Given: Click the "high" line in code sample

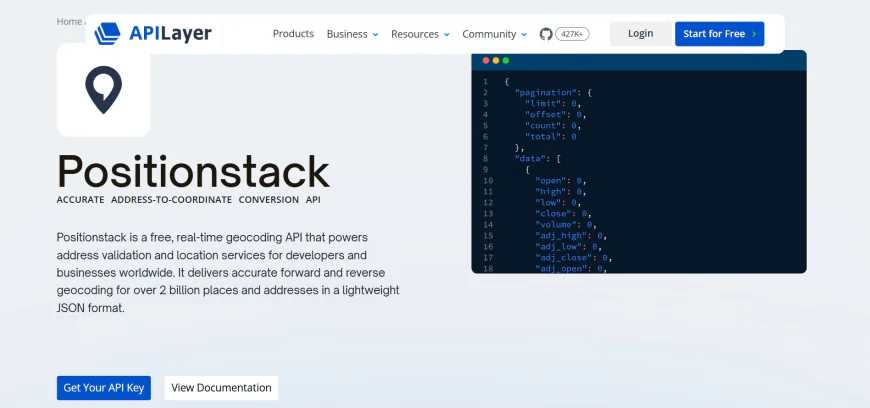Looking at the screenshot, I should tap(560, 192).
